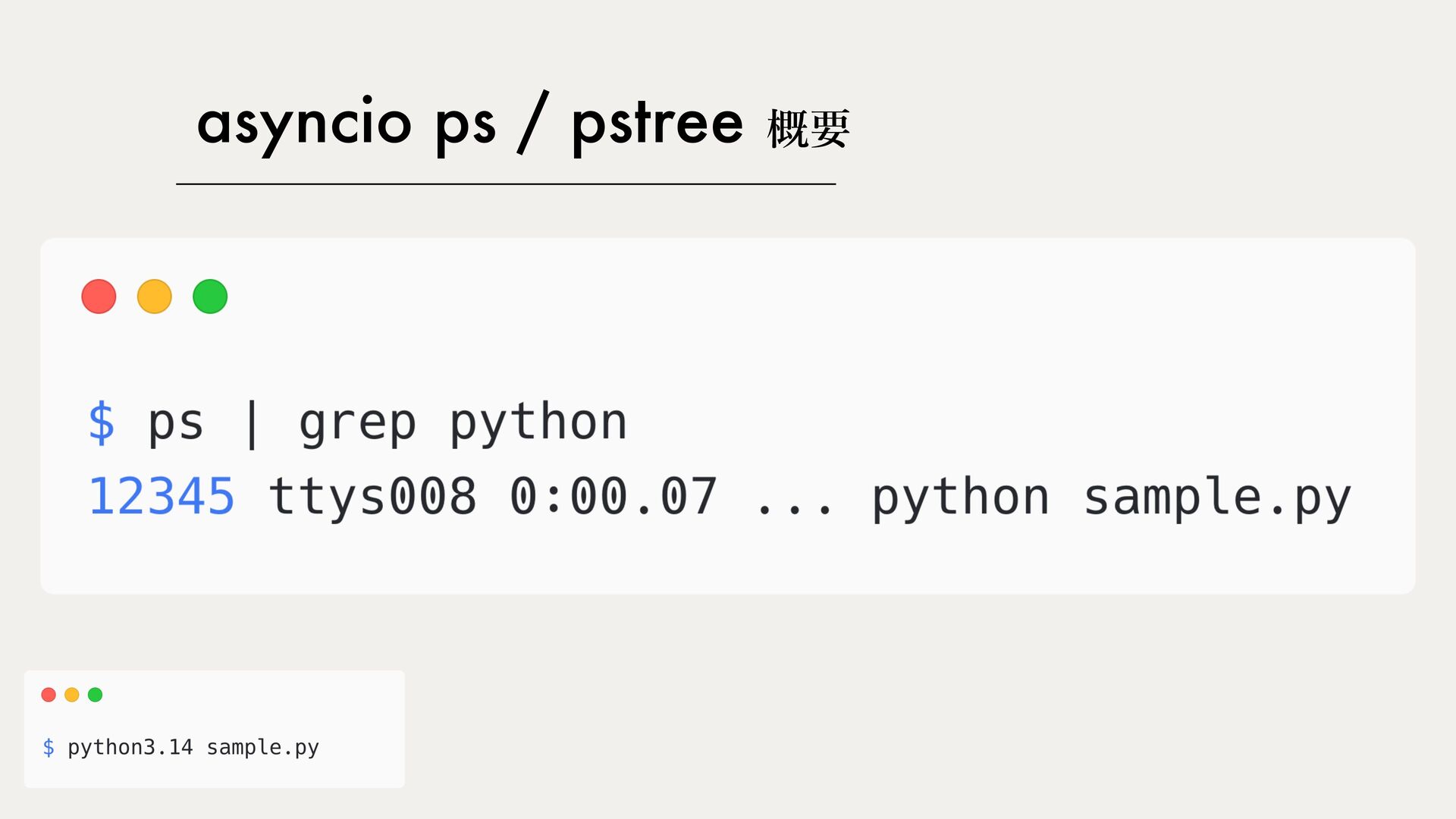Image resolution: width=1456 pixels, height=819 pixels.
Task: Click the Japanese characters 概要 in title
Action: coord(808,129)
